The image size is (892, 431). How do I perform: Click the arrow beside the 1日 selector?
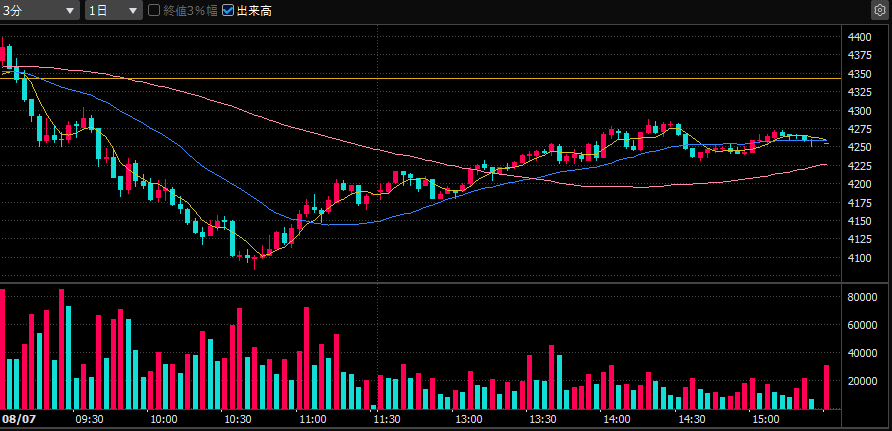point(133,11)
